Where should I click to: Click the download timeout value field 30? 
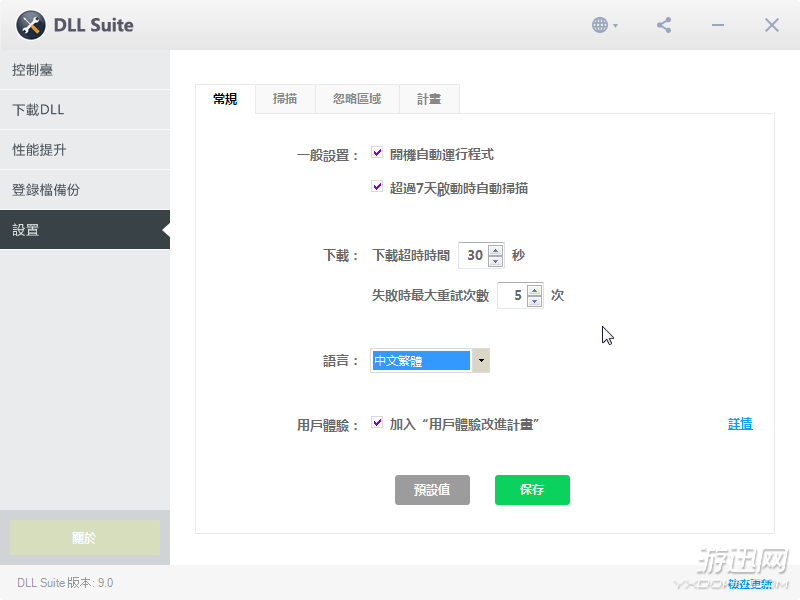click(x=474, y=255)
